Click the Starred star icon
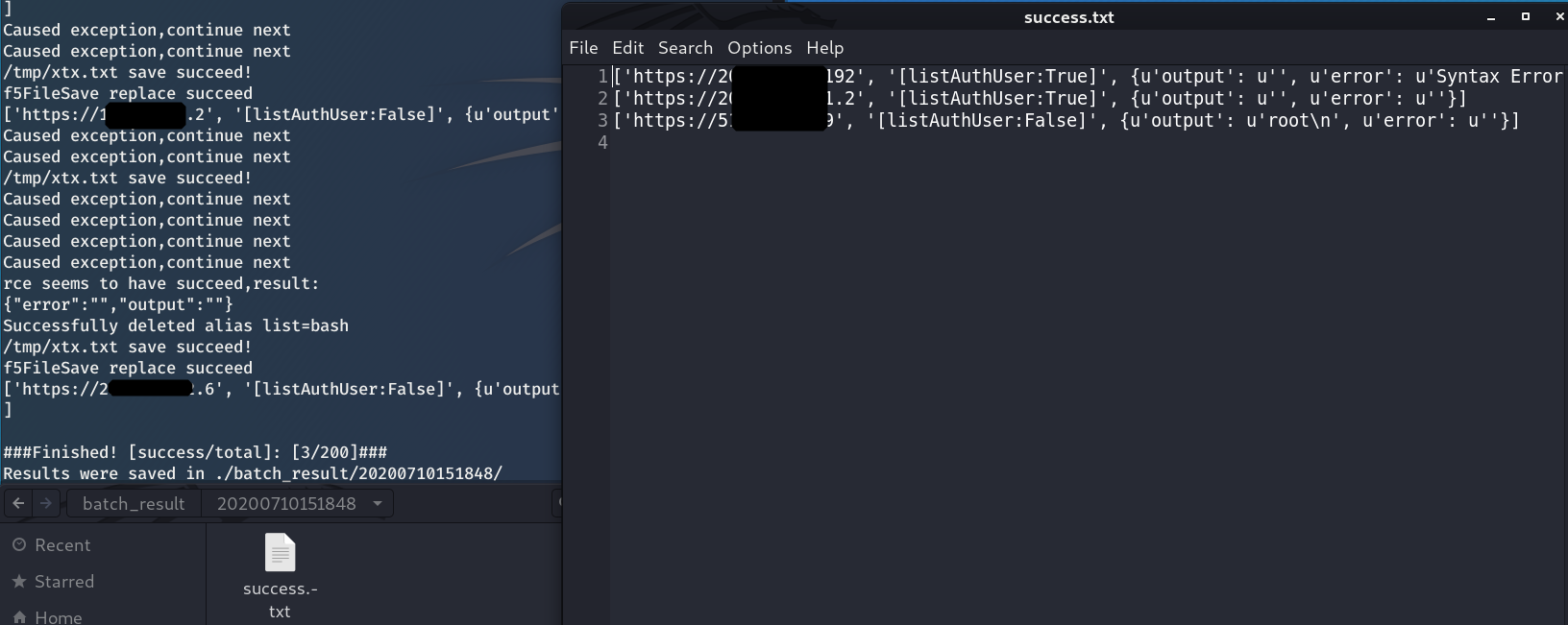Image resolution: width=1568 pixels, height=625 pixels. [19, 582]
